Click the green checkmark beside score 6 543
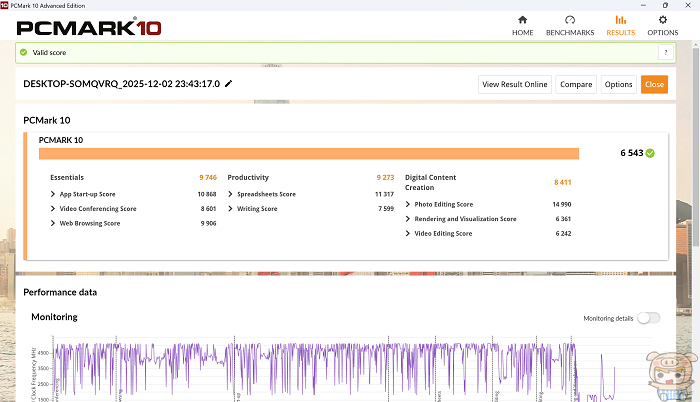 (650, 153)
